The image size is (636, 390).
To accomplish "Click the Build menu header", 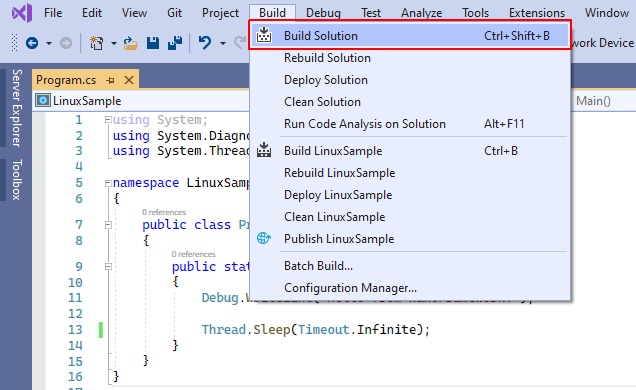I will point(272,13).
